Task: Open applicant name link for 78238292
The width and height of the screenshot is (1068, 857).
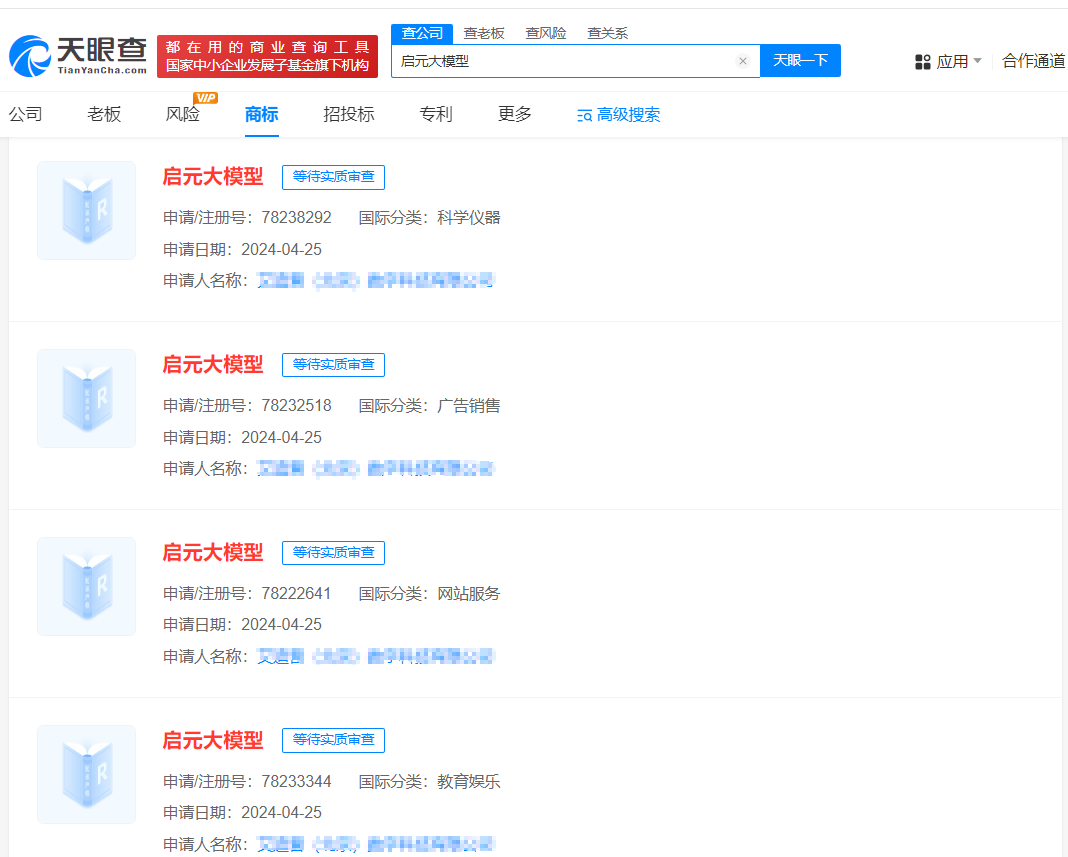Action: (x=375, y=281)
